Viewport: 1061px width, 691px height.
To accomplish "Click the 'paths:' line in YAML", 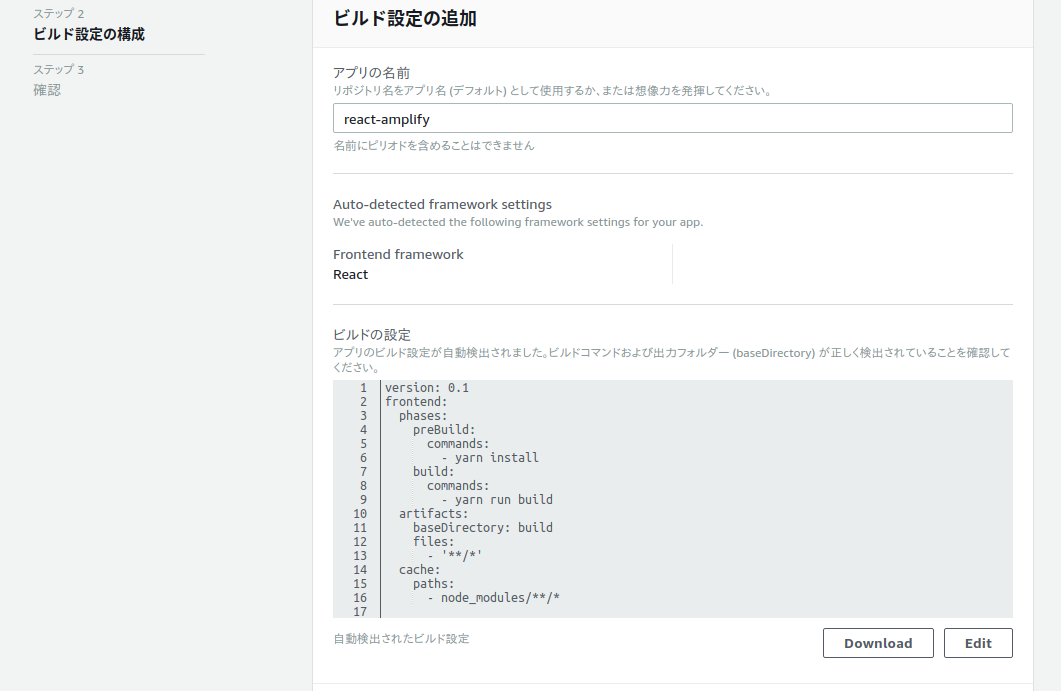I will point(433,583).
